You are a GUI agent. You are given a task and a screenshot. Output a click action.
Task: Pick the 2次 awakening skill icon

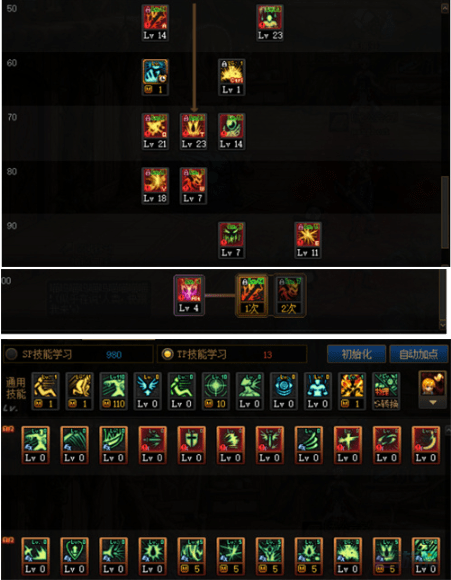289,295
